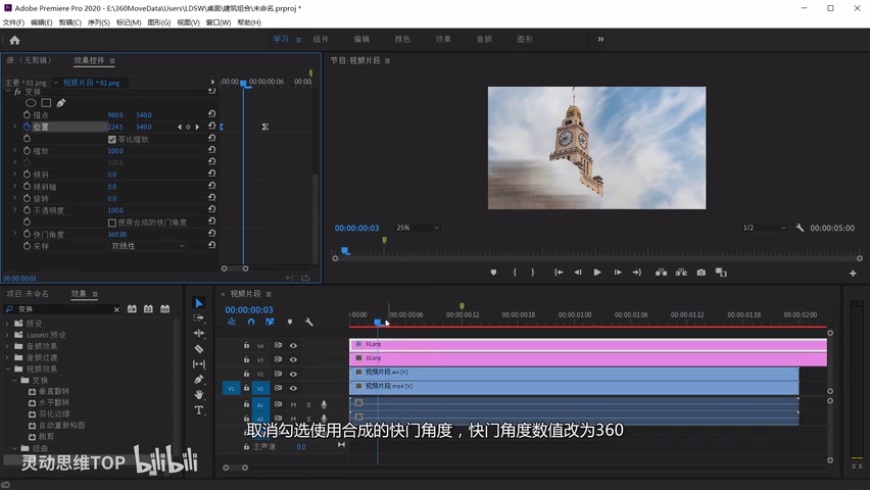Viewport: 870px width, 490px height.
Task: Play video in program monitor
Action: pos(597,272)
